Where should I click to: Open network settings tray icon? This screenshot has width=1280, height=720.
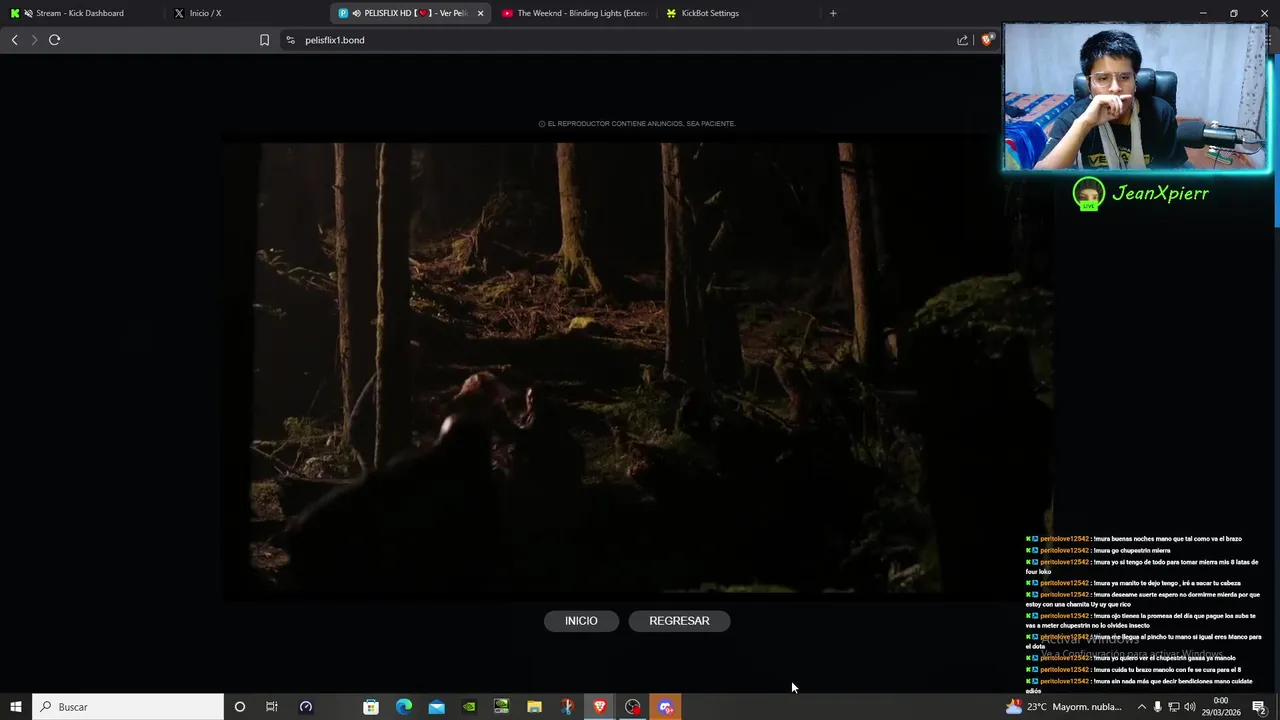(1174, 707)
